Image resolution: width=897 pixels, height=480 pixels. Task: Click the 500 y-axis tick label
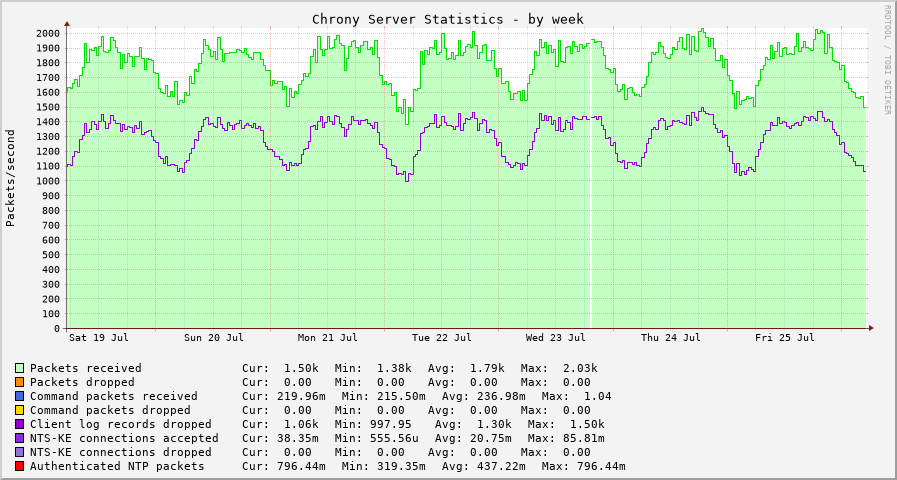click(51, 255)
